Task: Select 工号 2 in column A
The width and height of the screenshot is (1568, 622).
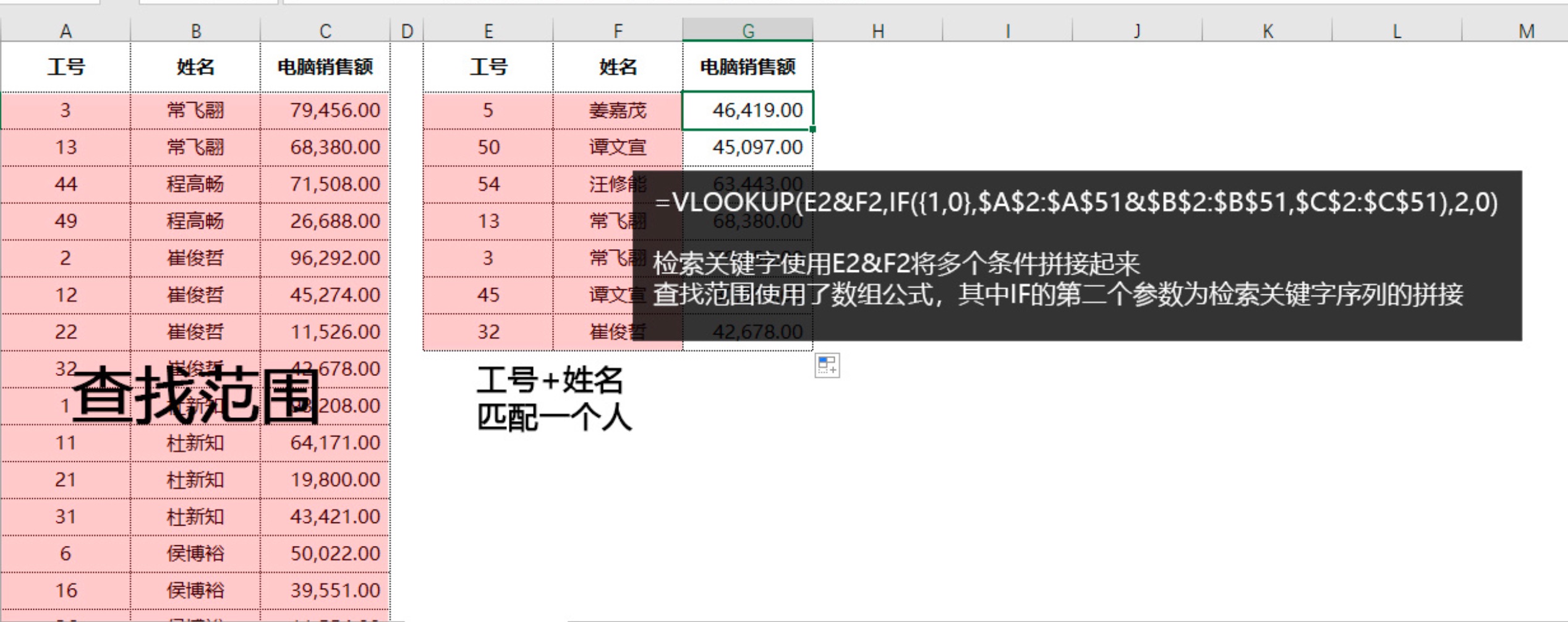Action: (66, 258)
